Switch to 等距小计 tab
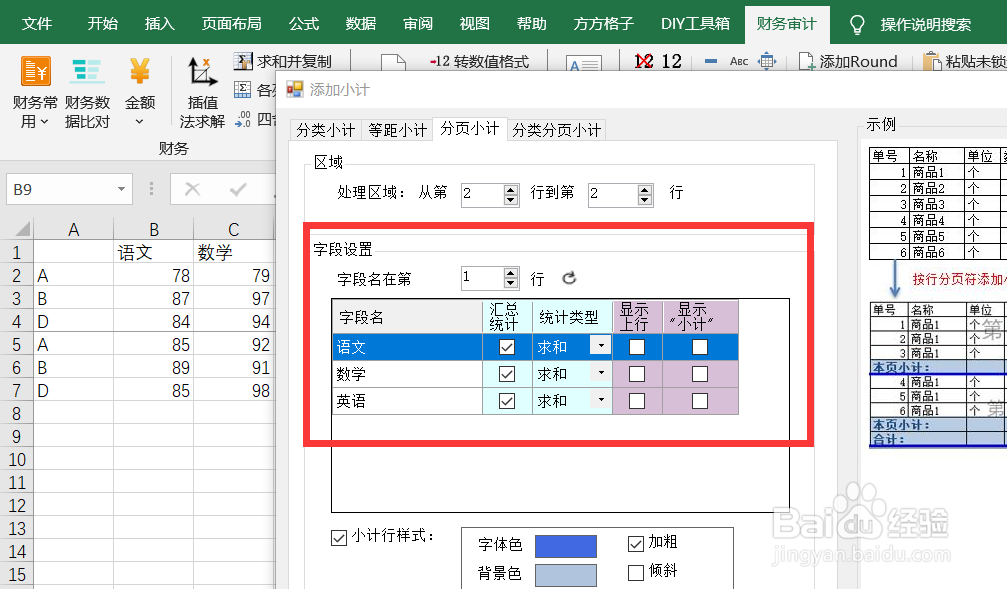The image size is (1007, 589). click(x=398, y=130)
